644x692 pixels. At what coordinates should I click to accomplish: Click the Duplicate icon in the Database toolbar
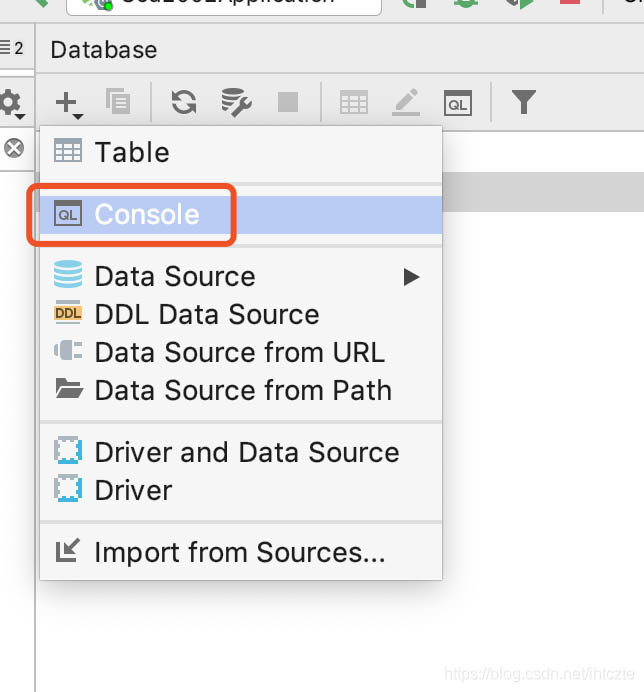click(117, 102)
